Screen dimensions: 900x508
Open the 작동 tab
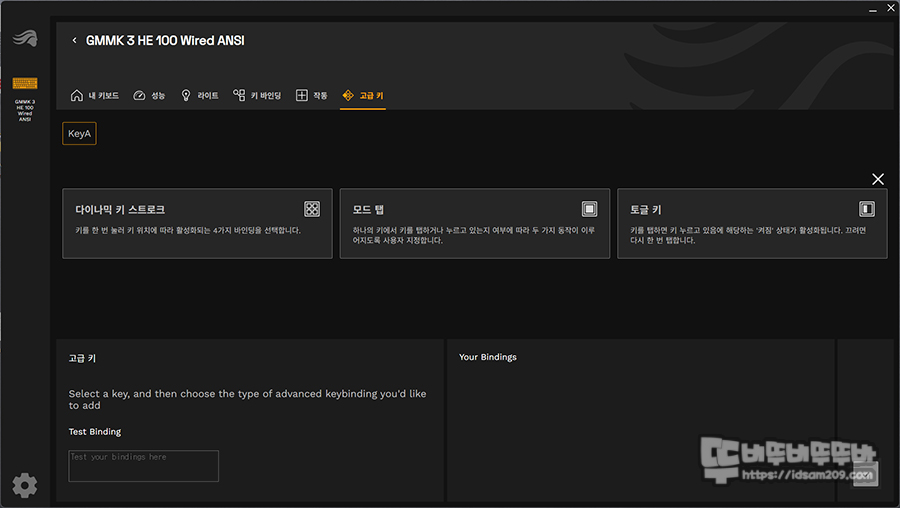point(312,95)
